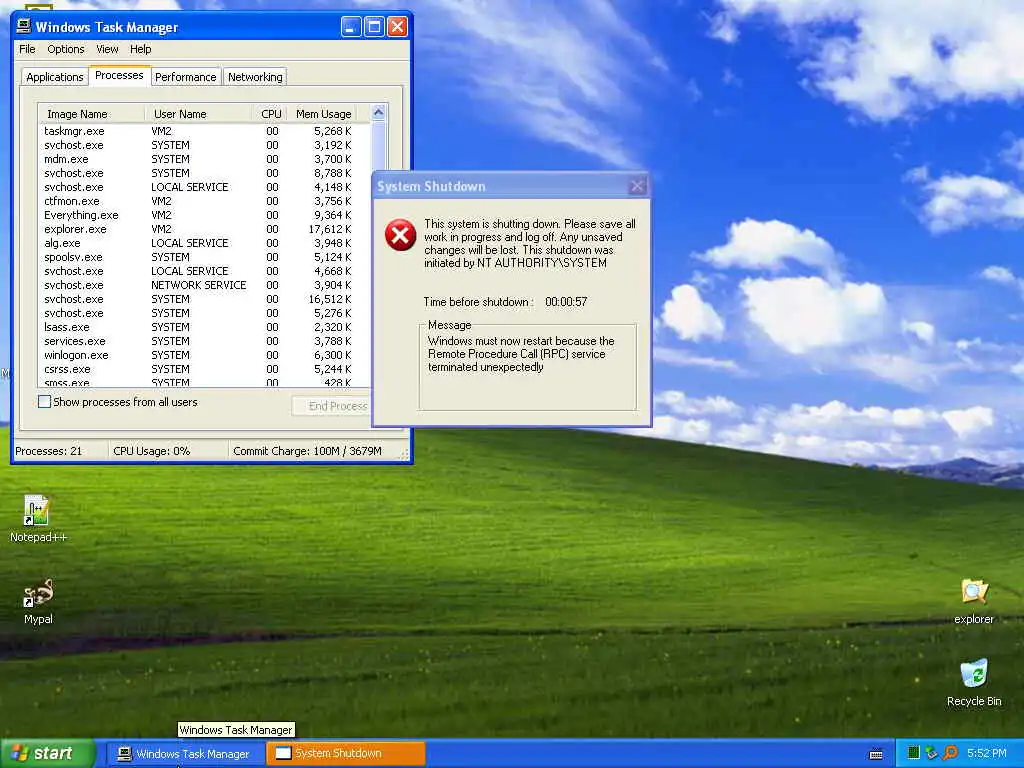Click the Task Manager CPU meter tray icon

(914, 753)
